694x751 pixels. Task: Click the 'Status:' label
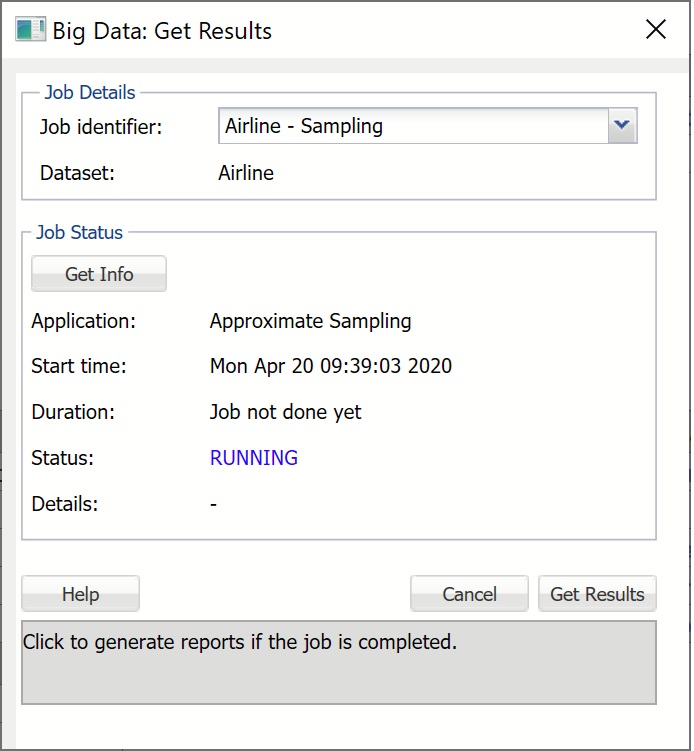pos(62,458)
